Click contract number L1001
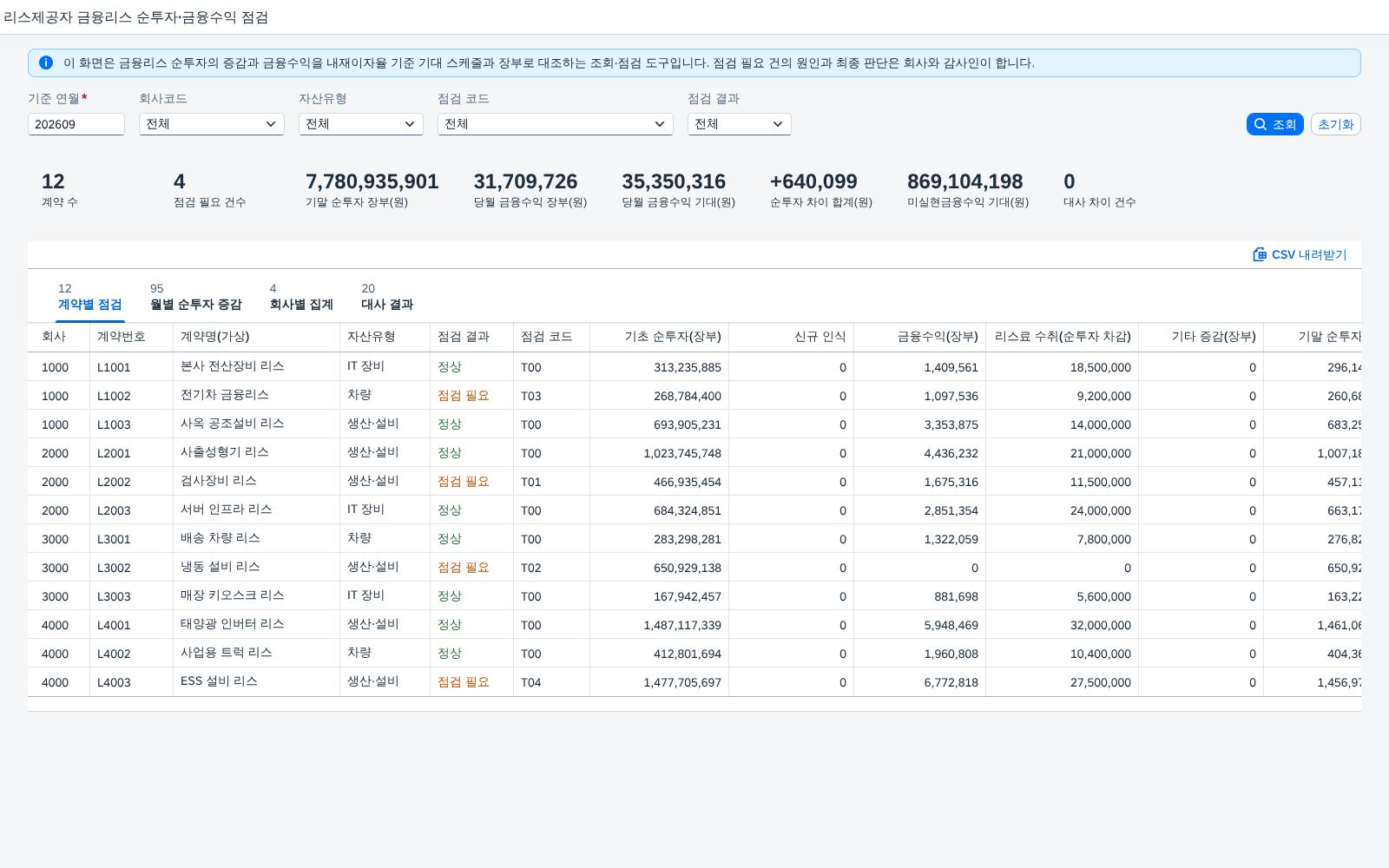1389x868 pixels. (x=114, y=367)
